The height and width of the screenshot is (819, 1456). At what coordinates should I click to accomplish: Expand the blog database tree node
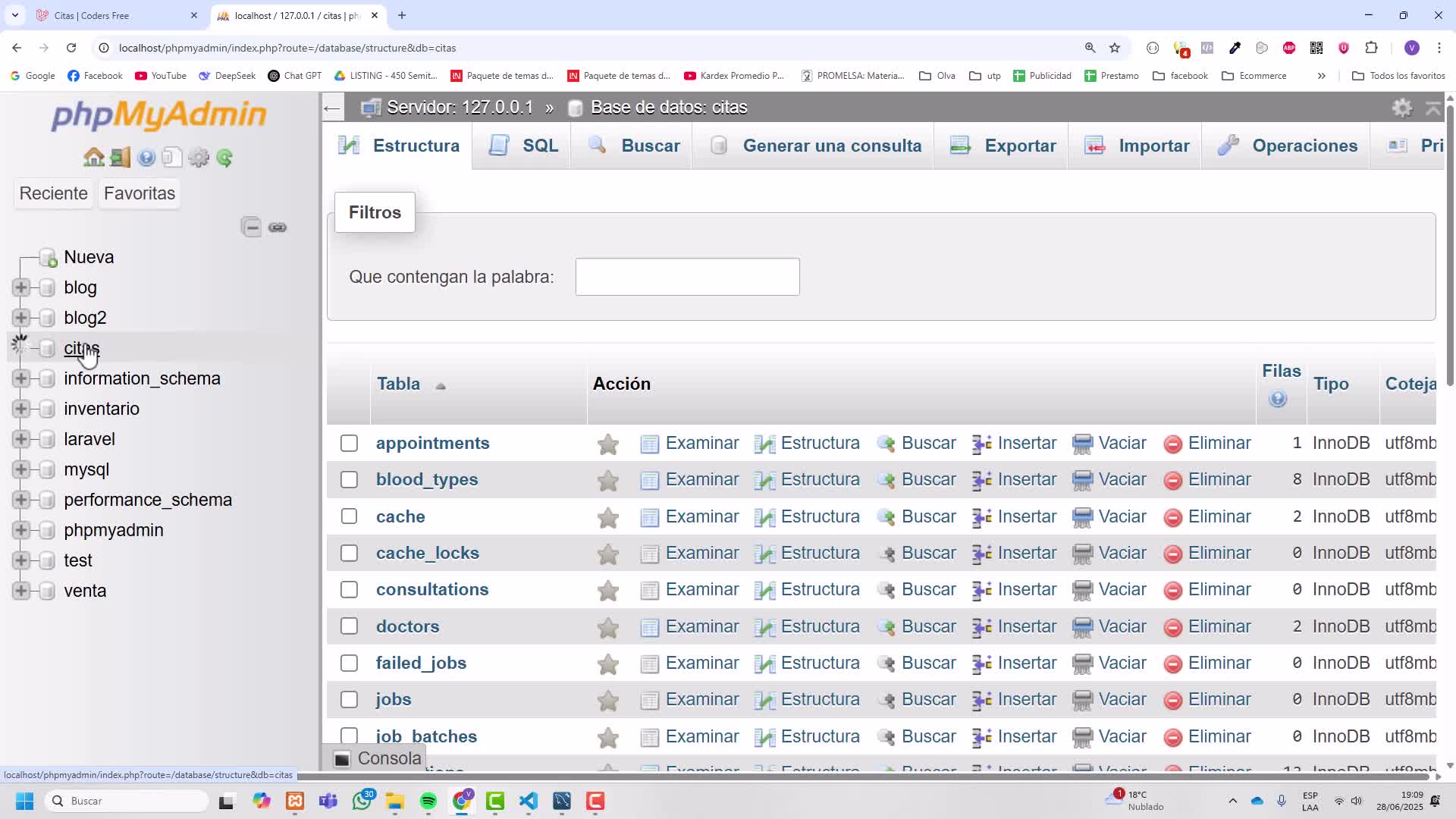21,287
